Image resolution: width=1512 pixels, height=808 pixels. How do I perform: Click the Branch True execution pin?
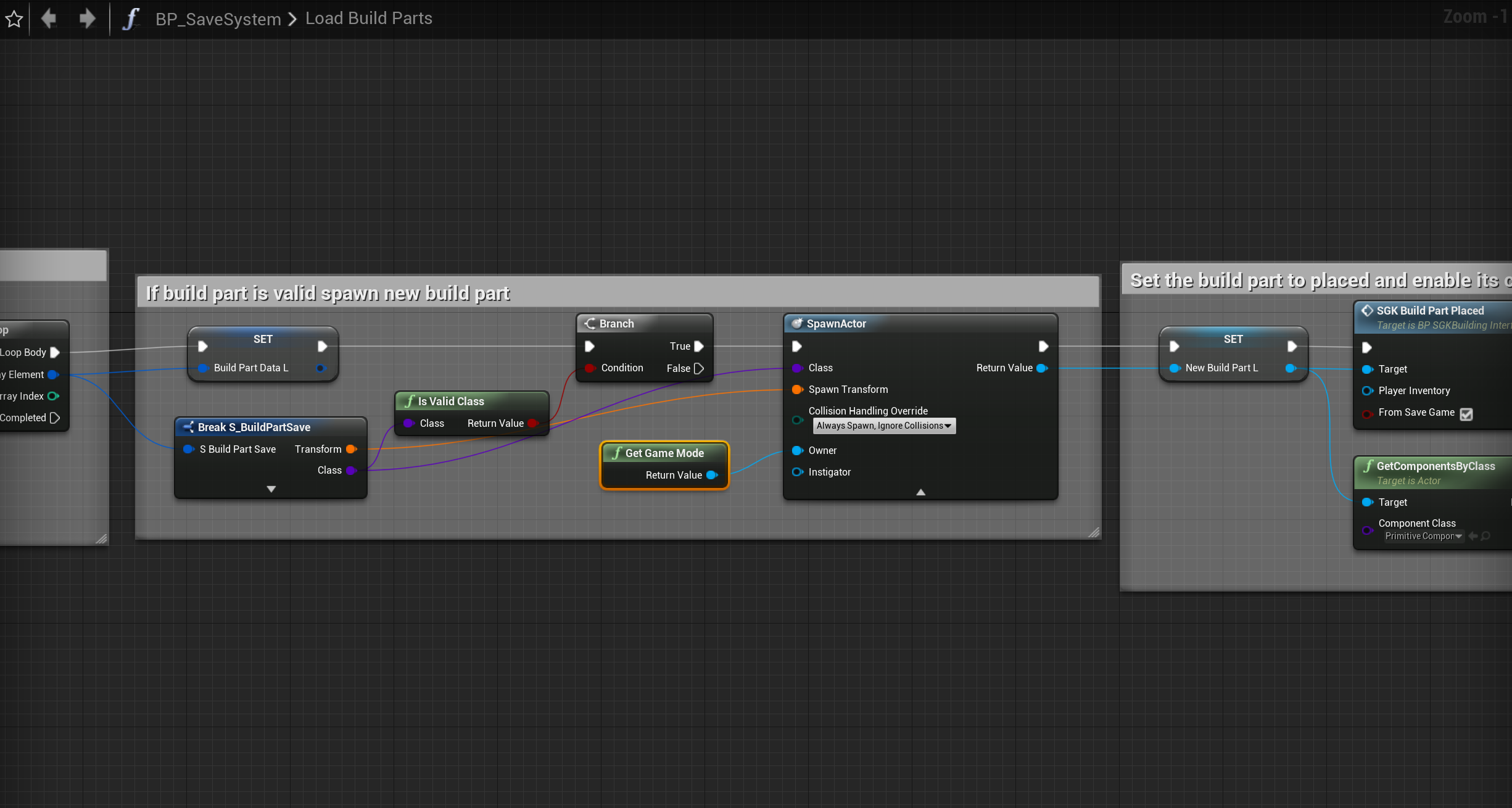[699, 347]
